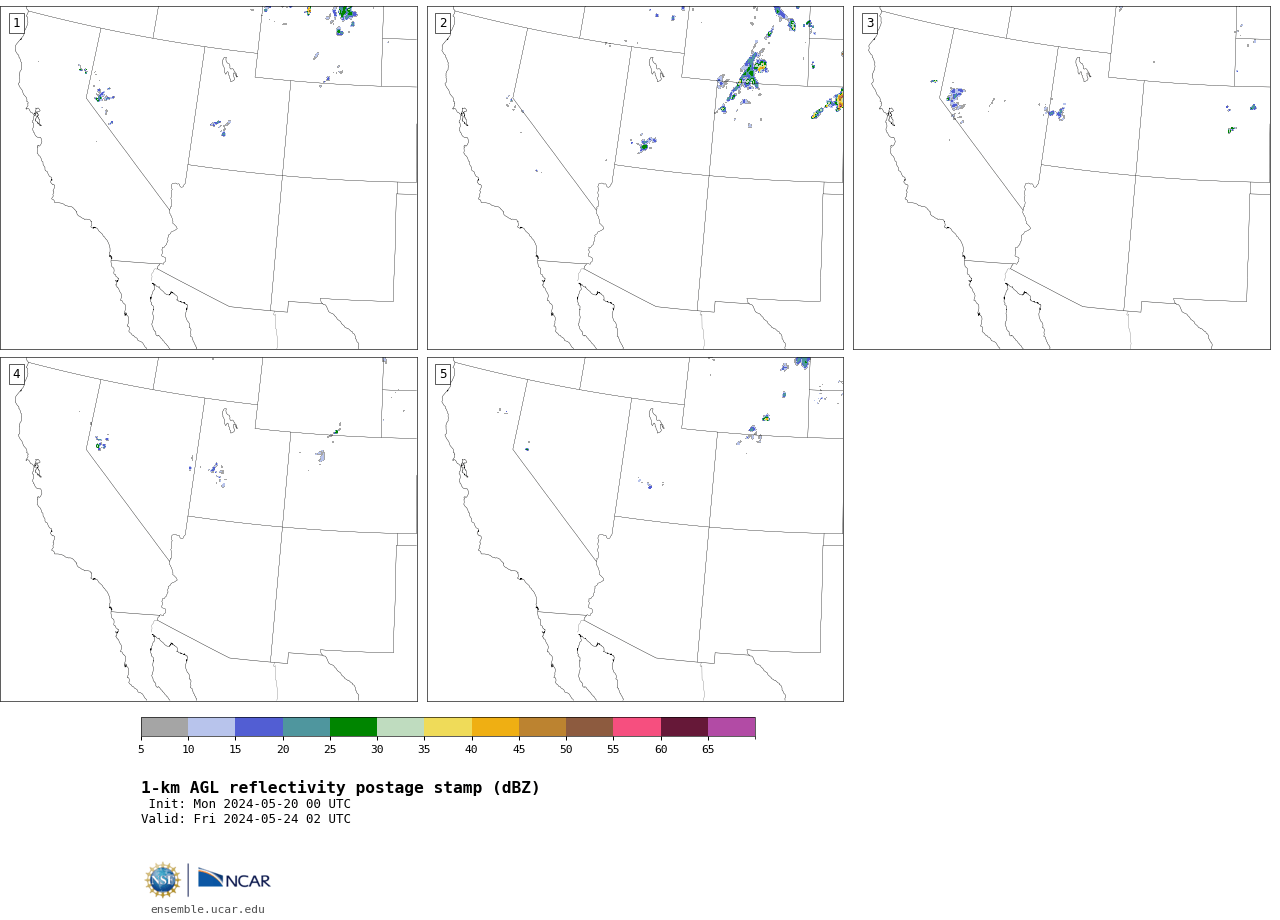The width and height of the screenshot is (1280, 920).
Task: Click the panel label number 1
Action: click(17, 23)
